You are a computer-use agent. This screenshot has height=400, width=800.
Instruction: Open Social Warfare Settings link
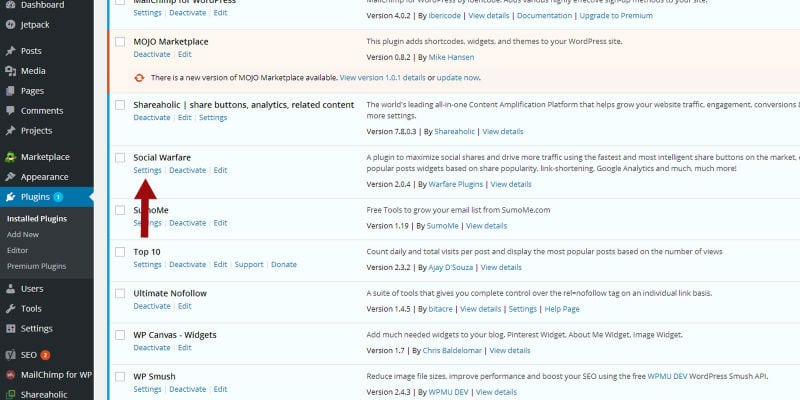click(x=147, y=170)
